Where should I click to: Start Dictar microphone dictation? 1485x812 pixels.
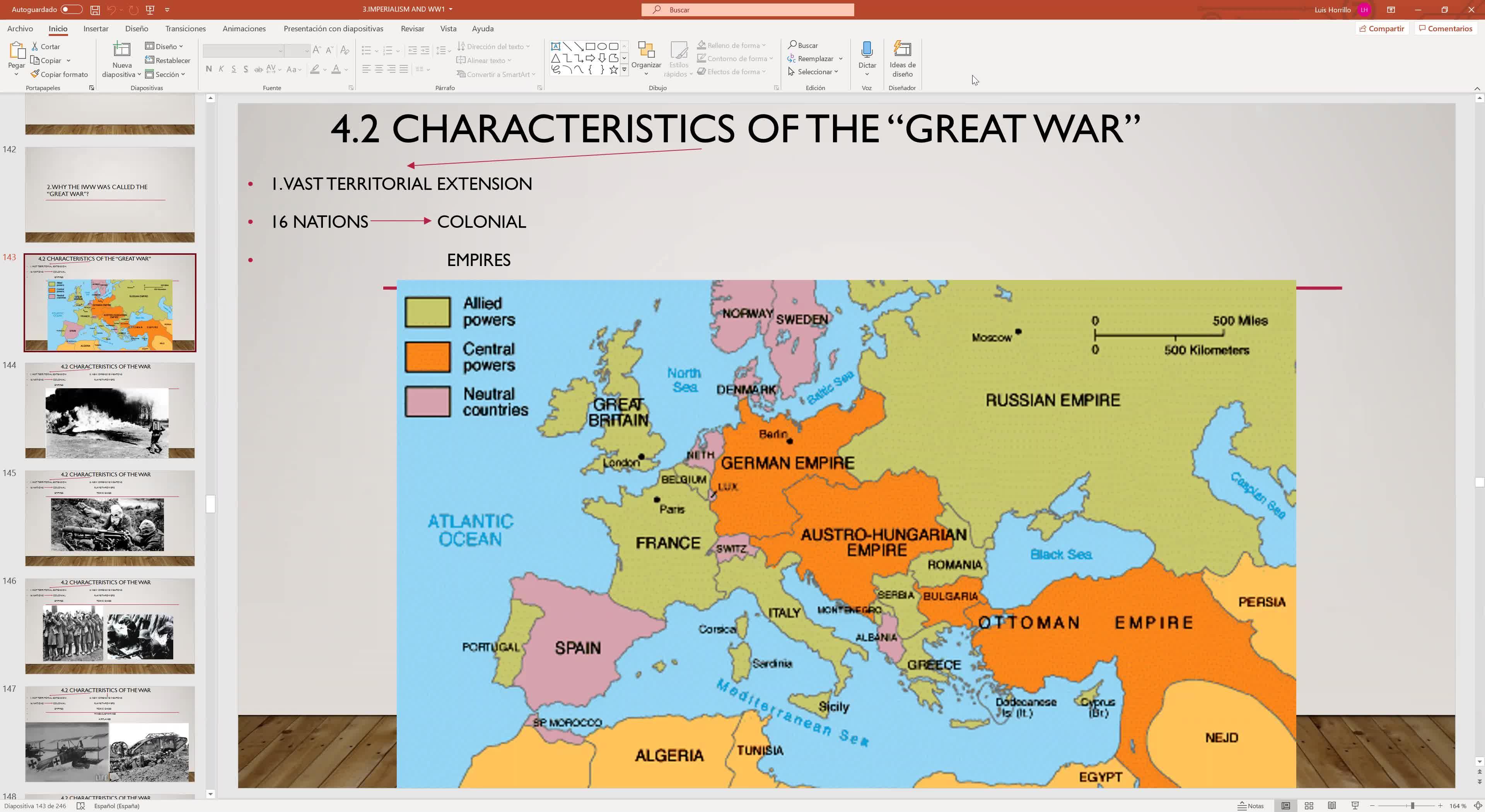[x=866, y=51]
